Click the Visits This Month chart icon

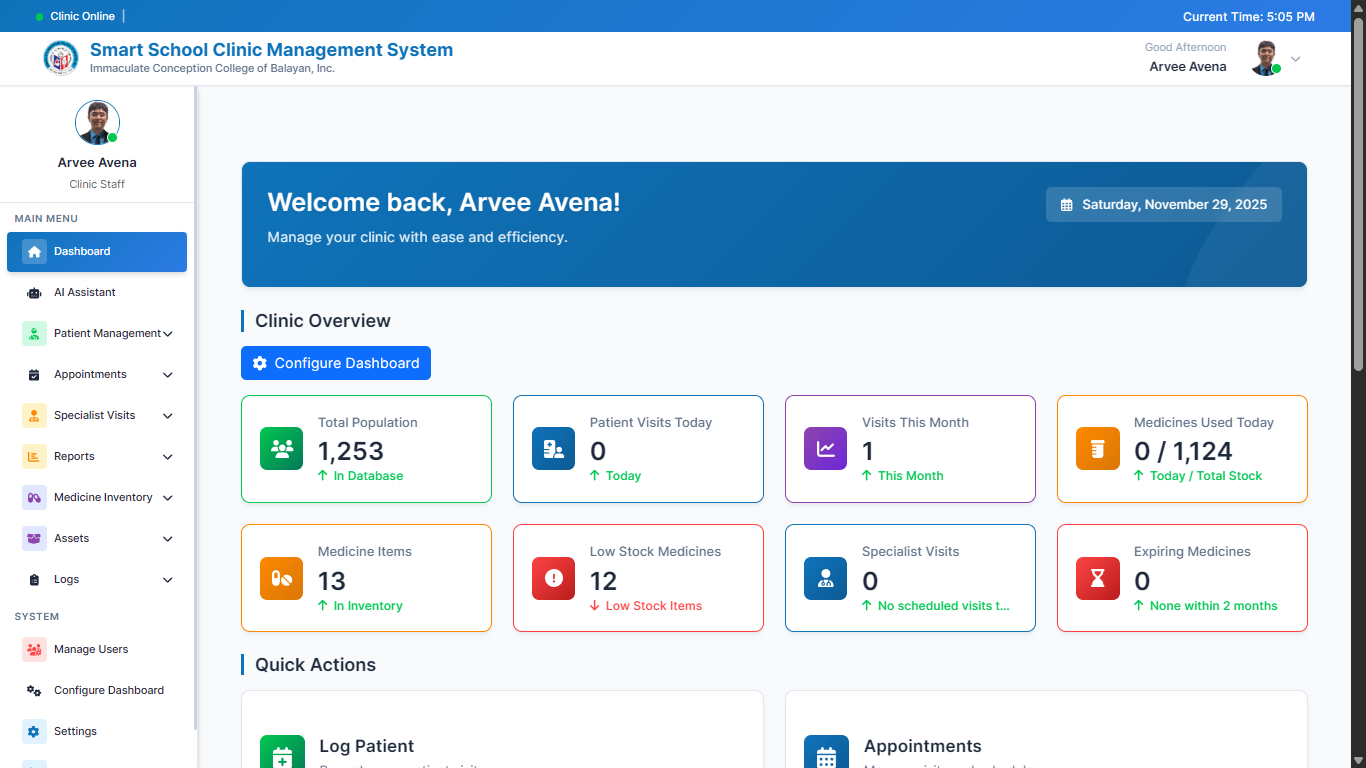click(825, 449)
